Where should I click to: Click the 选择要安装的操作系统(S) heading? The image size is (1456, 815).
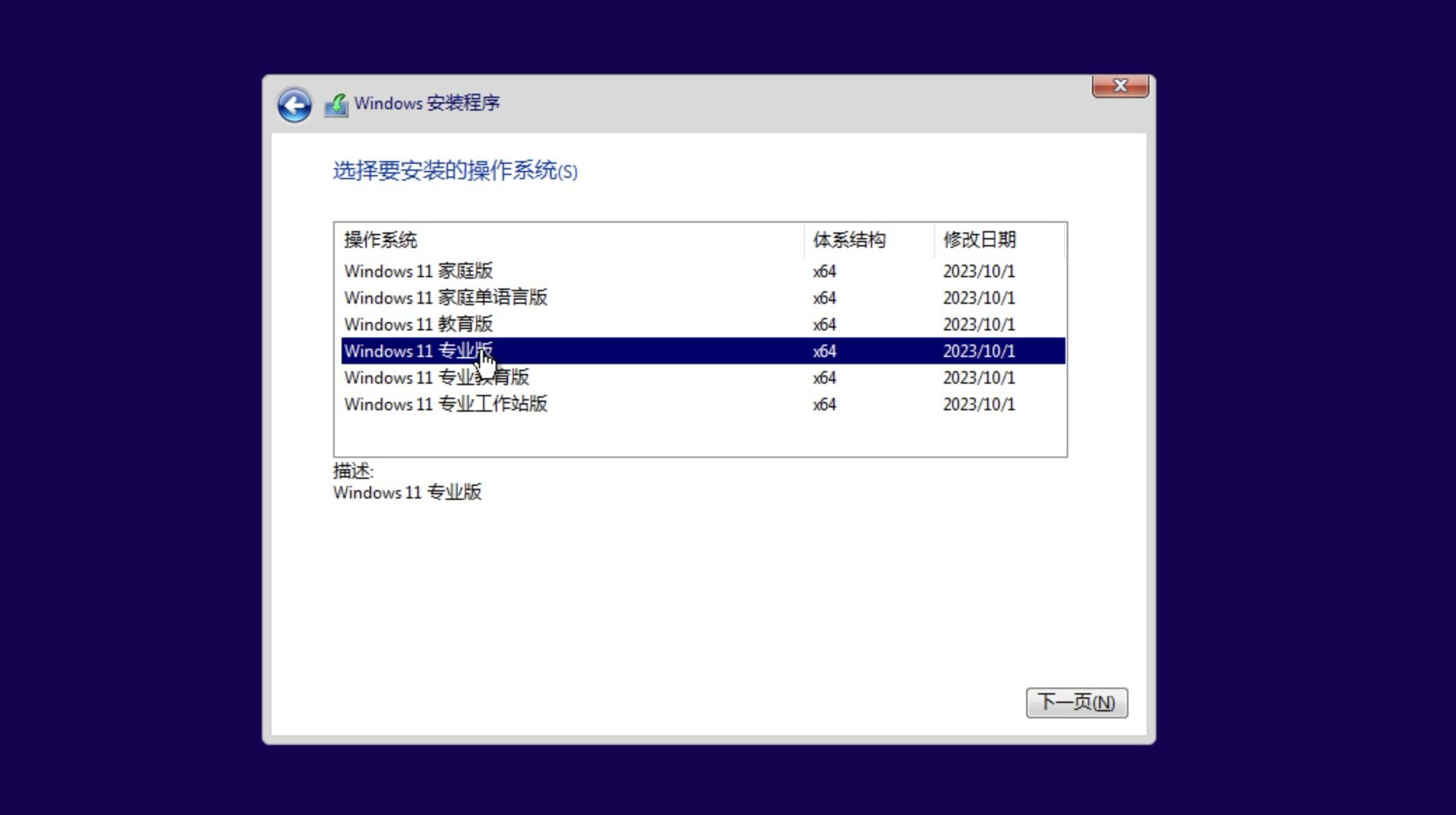click(455, 171)
